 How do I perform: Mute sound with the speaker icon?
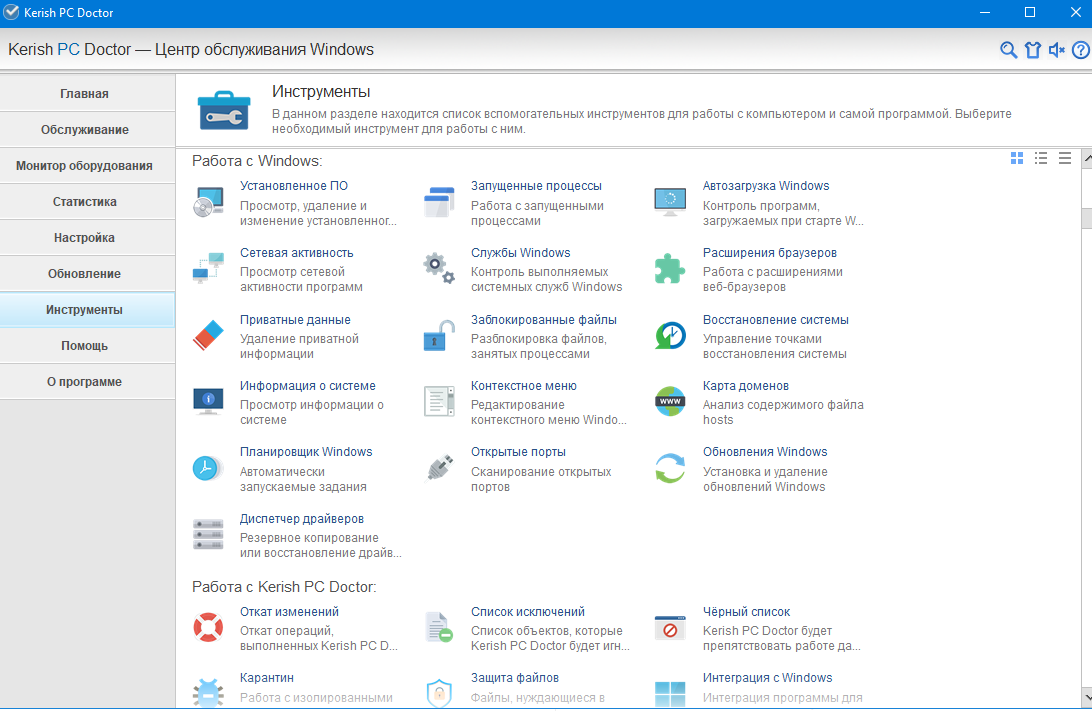(1057, 50)
